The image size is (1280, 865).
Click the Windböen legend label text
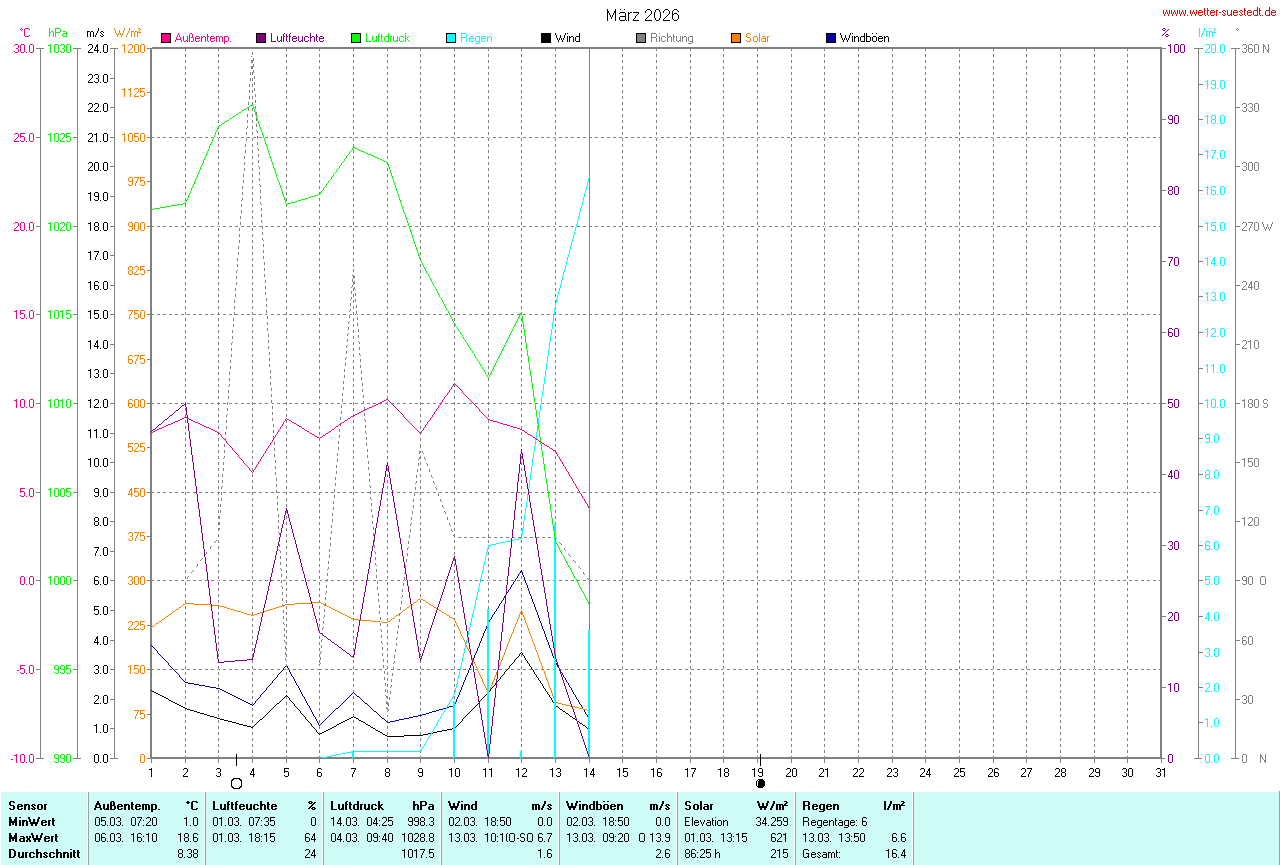[864, 38]
